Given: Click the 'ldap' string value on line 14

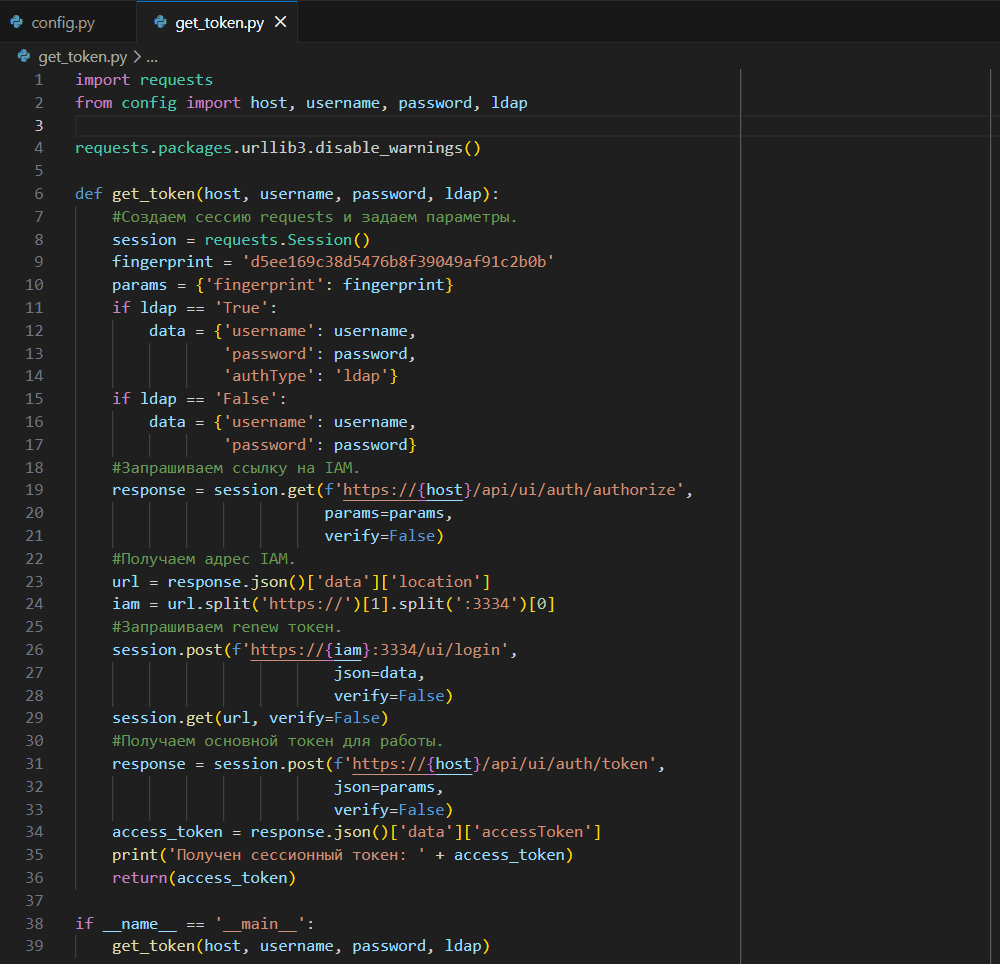Looking at the screenshot, I should coord(361,376).
